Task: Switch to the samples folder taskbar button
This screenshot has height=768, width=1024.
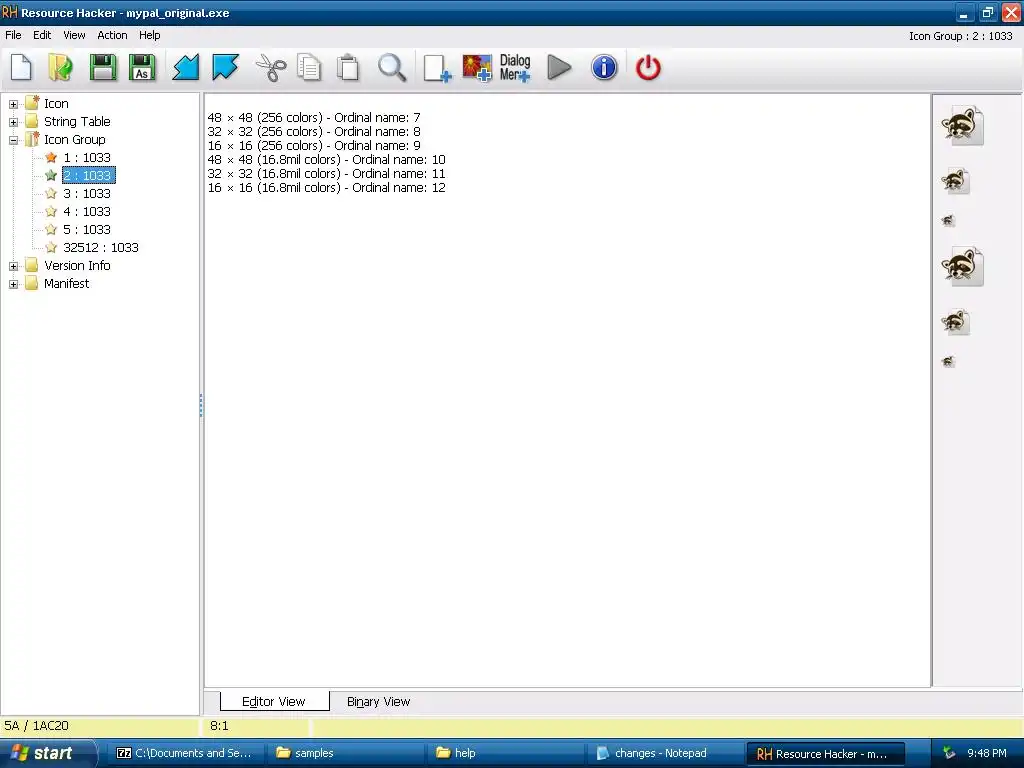Action: 345,753
